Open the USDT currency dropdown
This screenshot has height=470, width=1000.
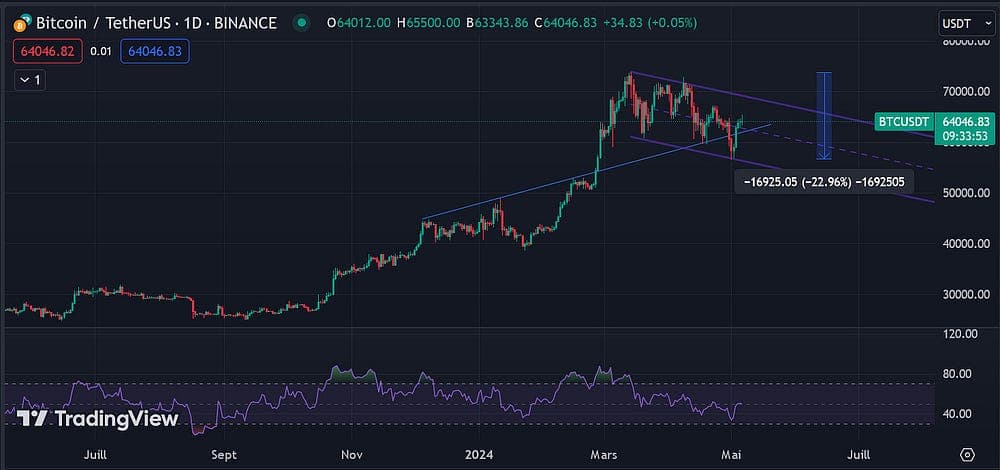(964, 24)
